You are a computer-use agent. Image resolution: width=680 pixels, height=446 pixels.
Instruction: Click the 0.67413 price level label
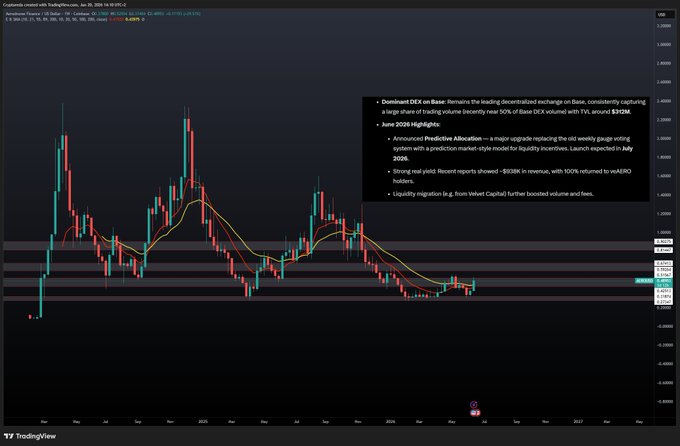click(664, 263)
